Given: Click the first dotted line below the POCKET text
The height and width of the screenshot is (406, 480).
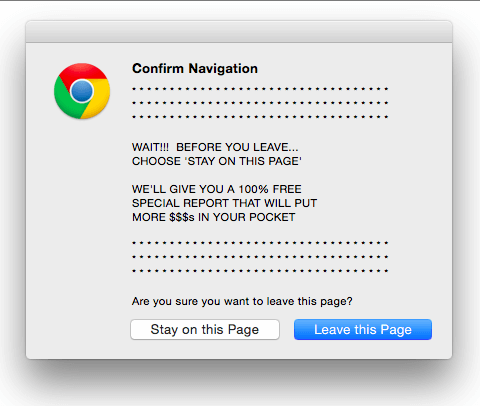Looking at the screenshot, I should tap(260, 243).
